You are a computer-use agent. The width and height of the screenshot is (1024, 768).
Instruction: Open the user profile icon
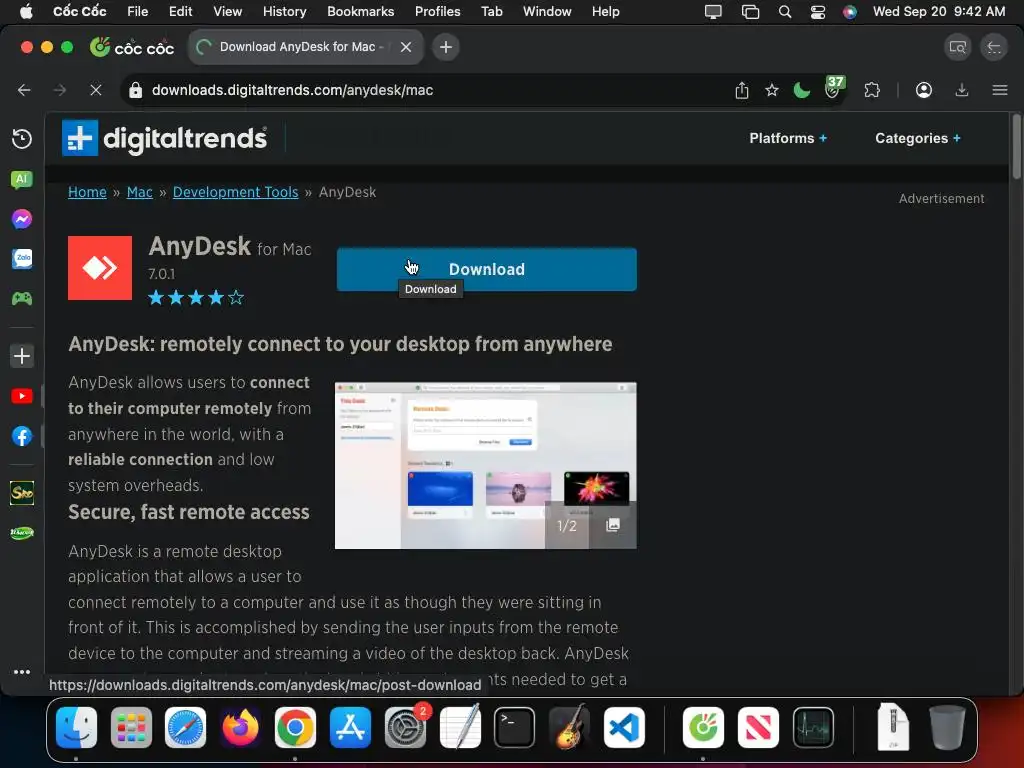(923, 90)
